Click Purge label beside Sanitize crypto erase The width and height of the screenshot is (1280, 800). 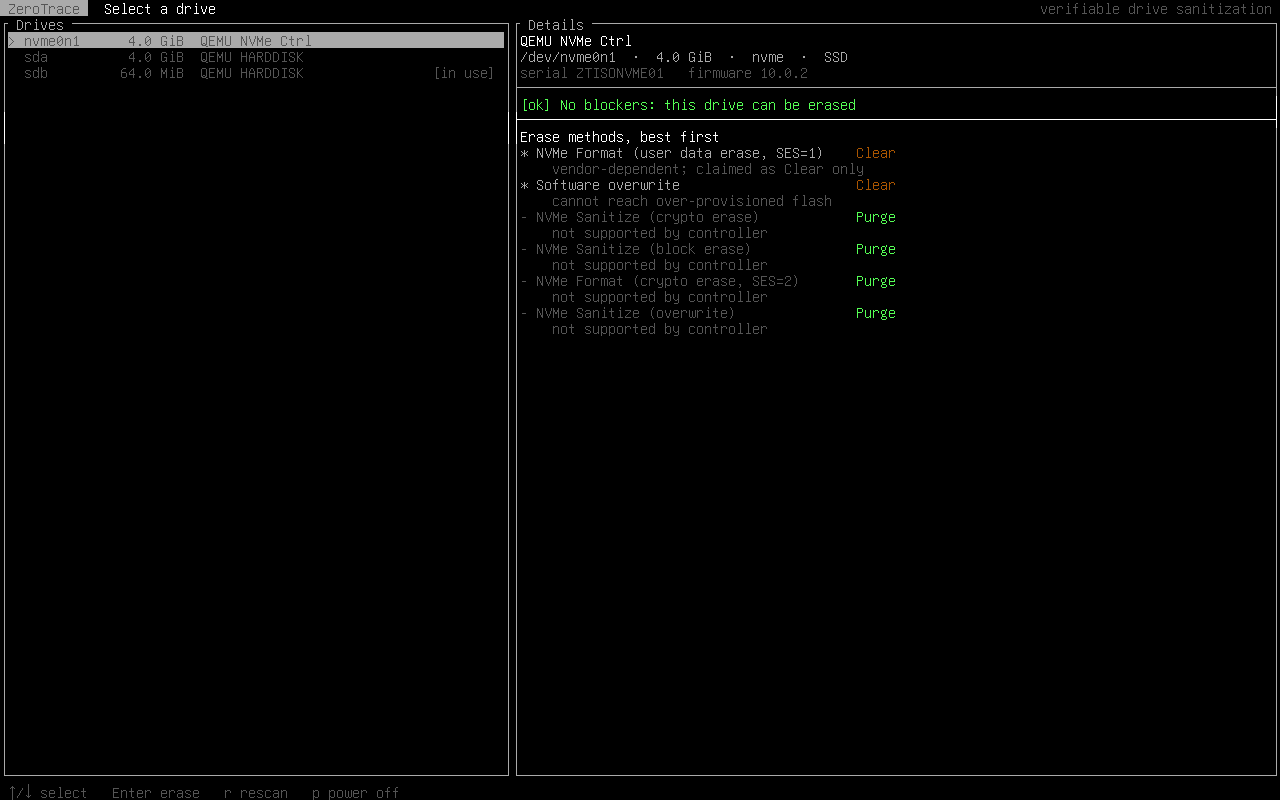point(876,217)
